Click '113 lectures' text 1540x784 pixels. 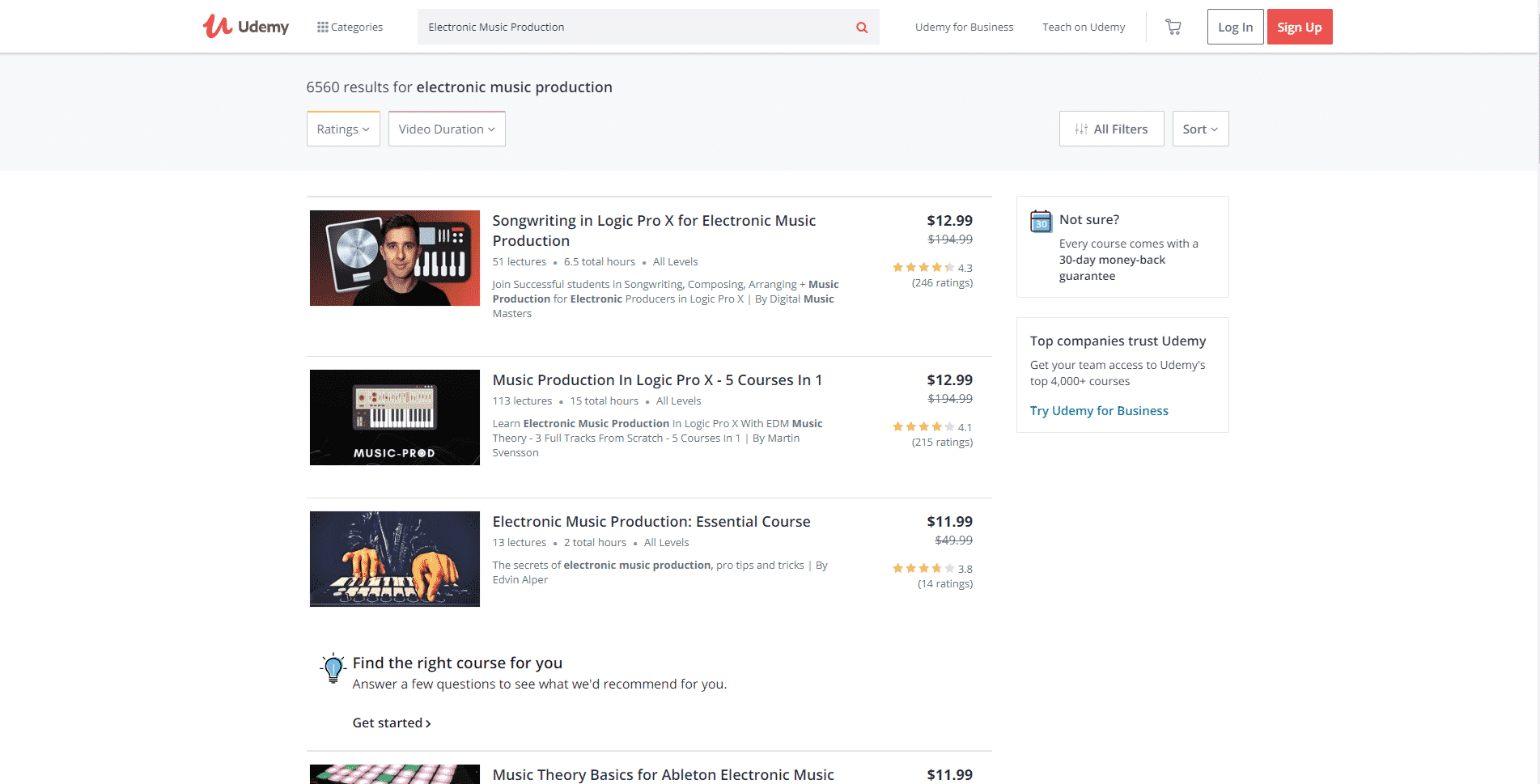[x=522, y=401]
